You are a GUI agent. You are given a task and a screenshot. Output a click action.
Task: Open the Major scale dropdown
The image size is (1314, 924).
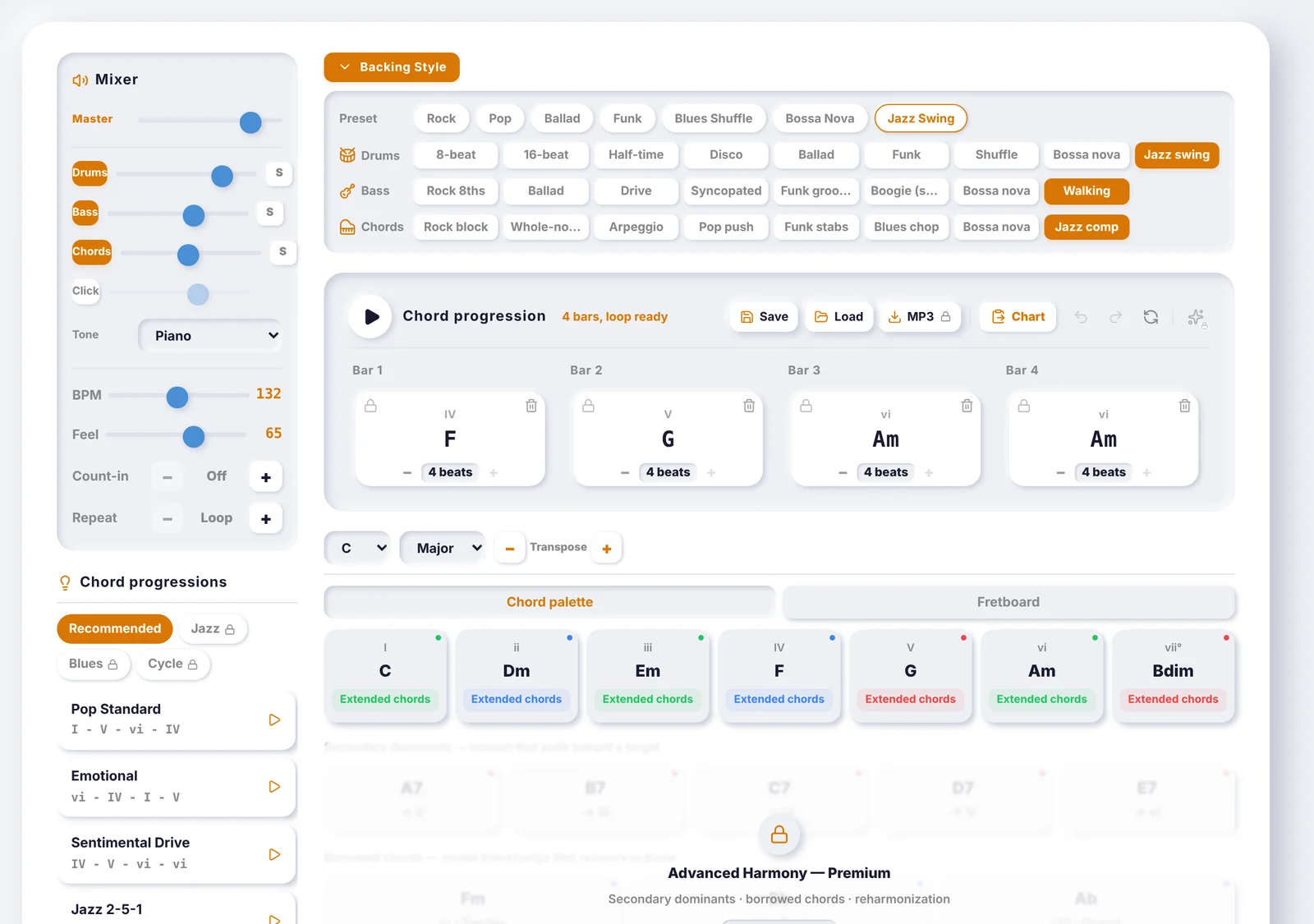pos(443,548)
